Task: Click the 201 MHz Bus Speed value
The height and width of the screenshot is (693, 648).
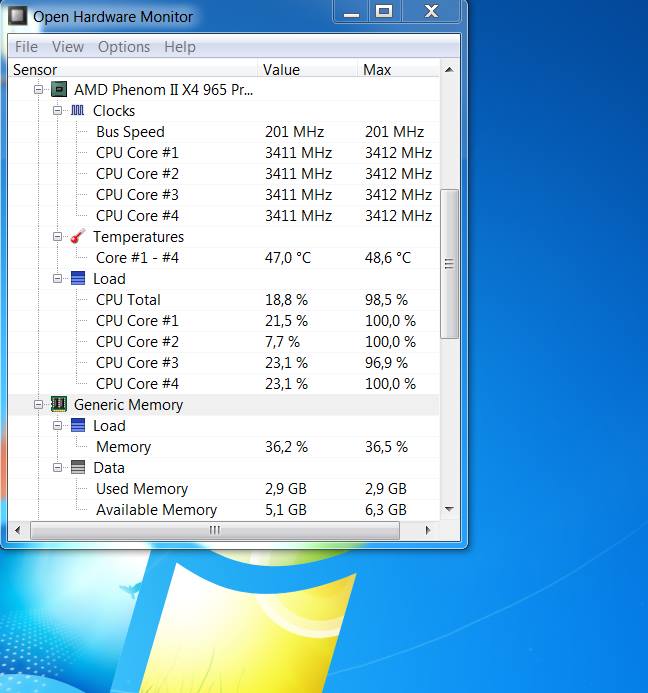Action: pos(294,132)
